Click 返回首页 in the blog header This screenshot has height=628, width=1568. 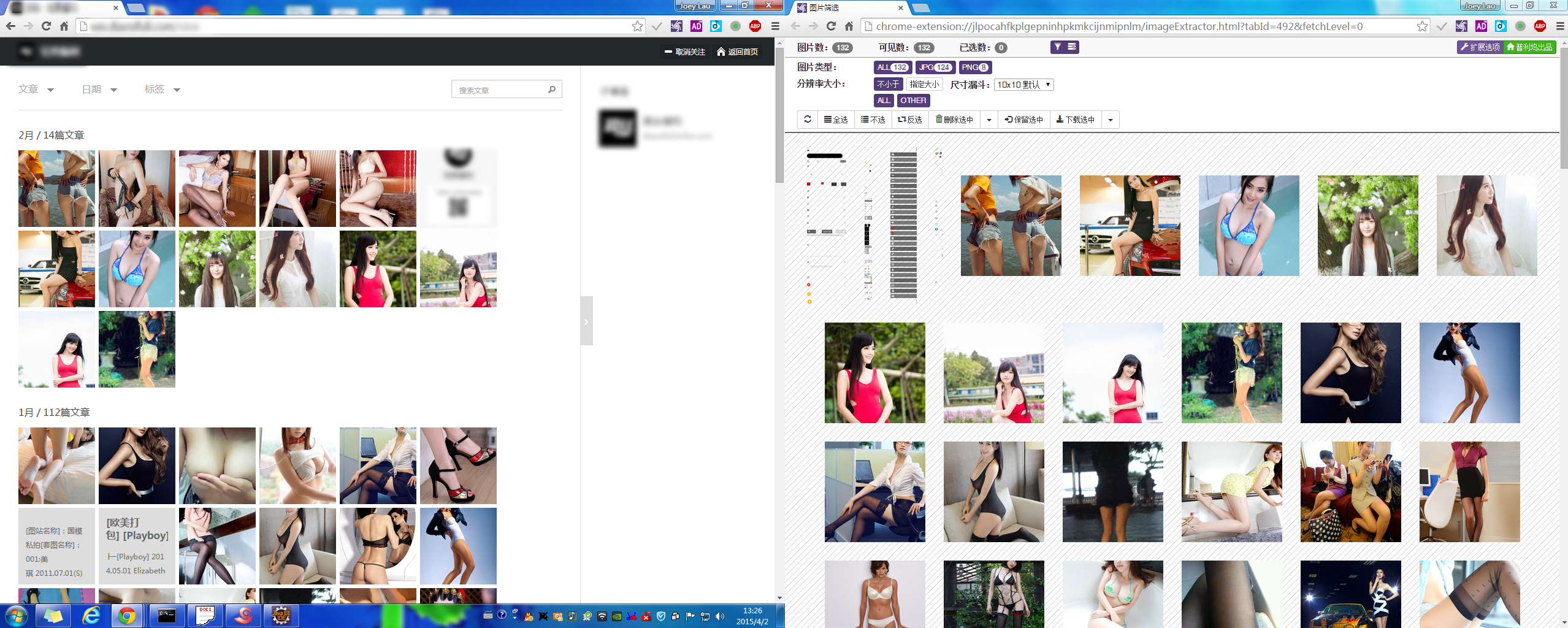(738, 52)
